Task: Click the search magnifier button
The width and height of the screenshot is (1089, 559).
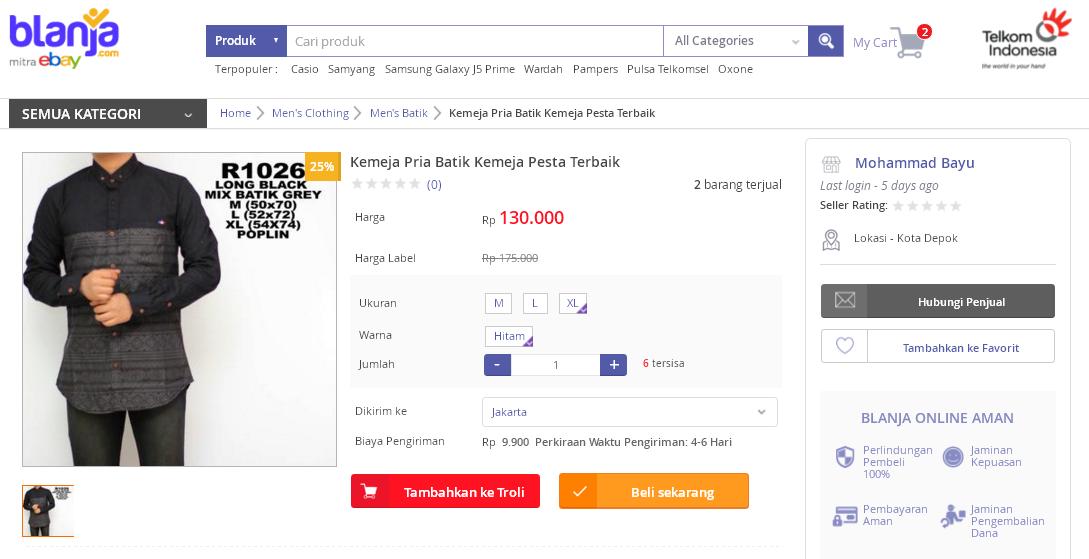Action: (825, 41)
